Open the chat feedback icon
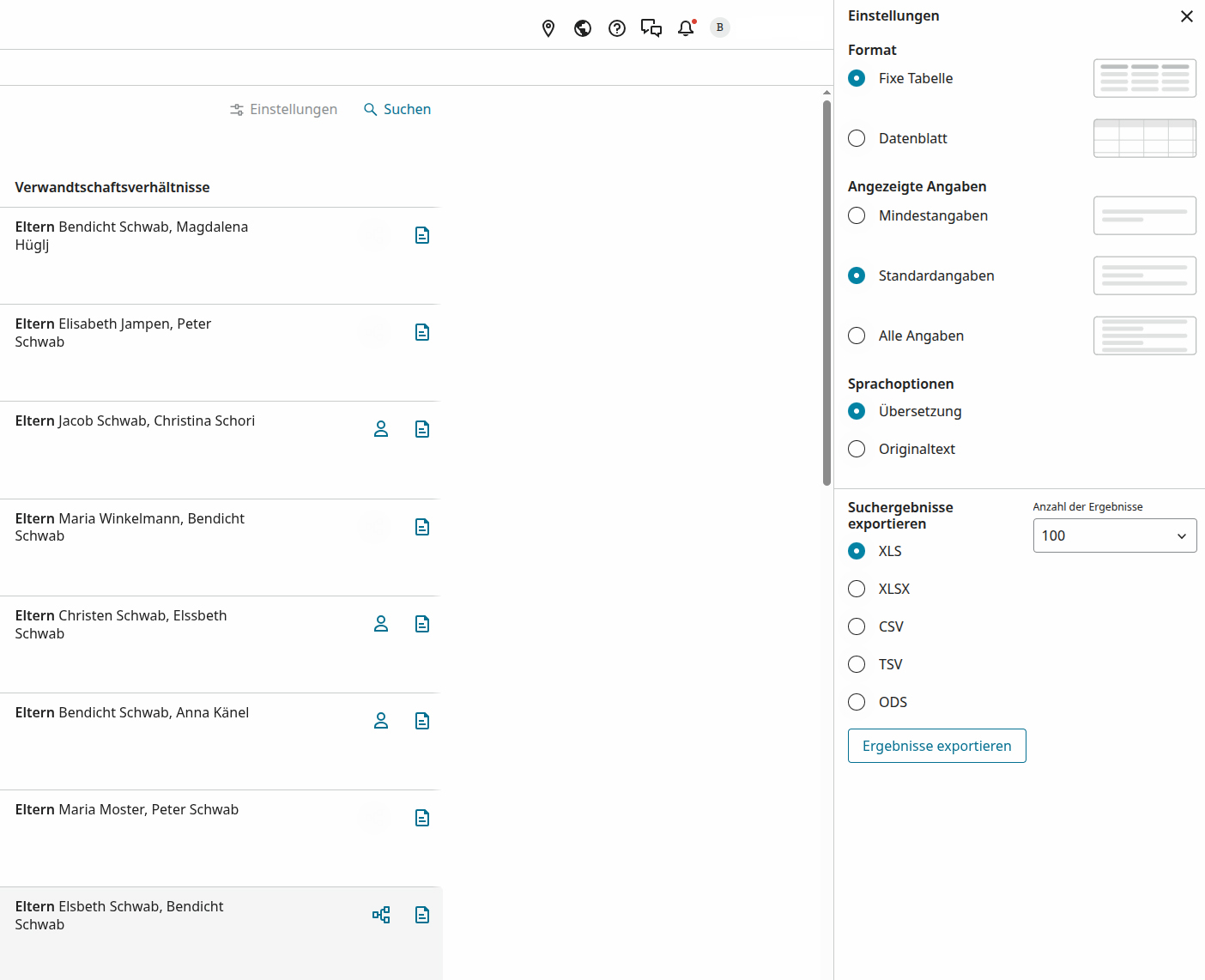Screen dimensions: 1205x980 651,28
